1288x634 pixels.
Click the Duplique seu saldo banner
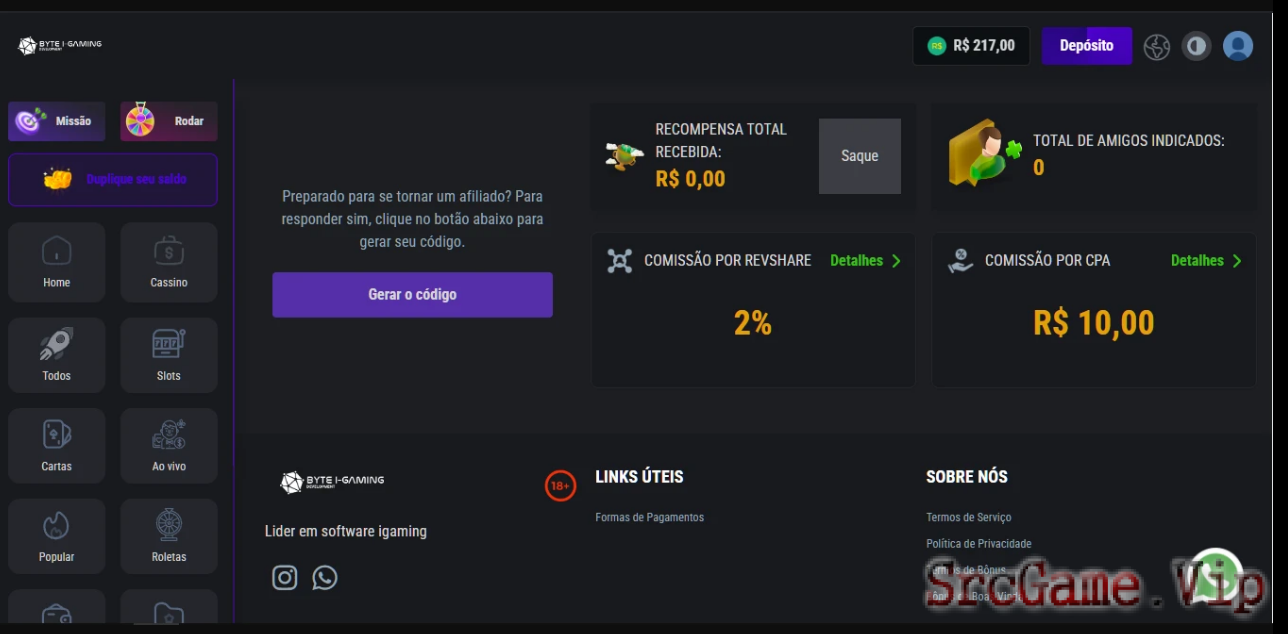coord(113,179)
